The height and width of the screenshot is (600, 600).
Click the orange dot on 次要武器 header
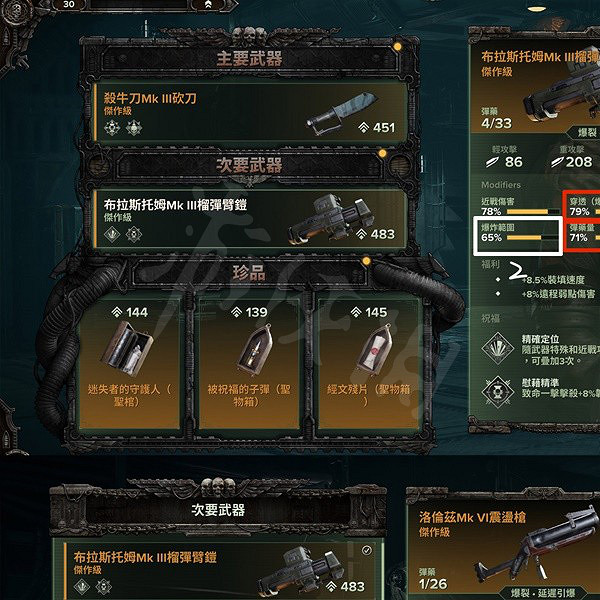coord(382,153)
